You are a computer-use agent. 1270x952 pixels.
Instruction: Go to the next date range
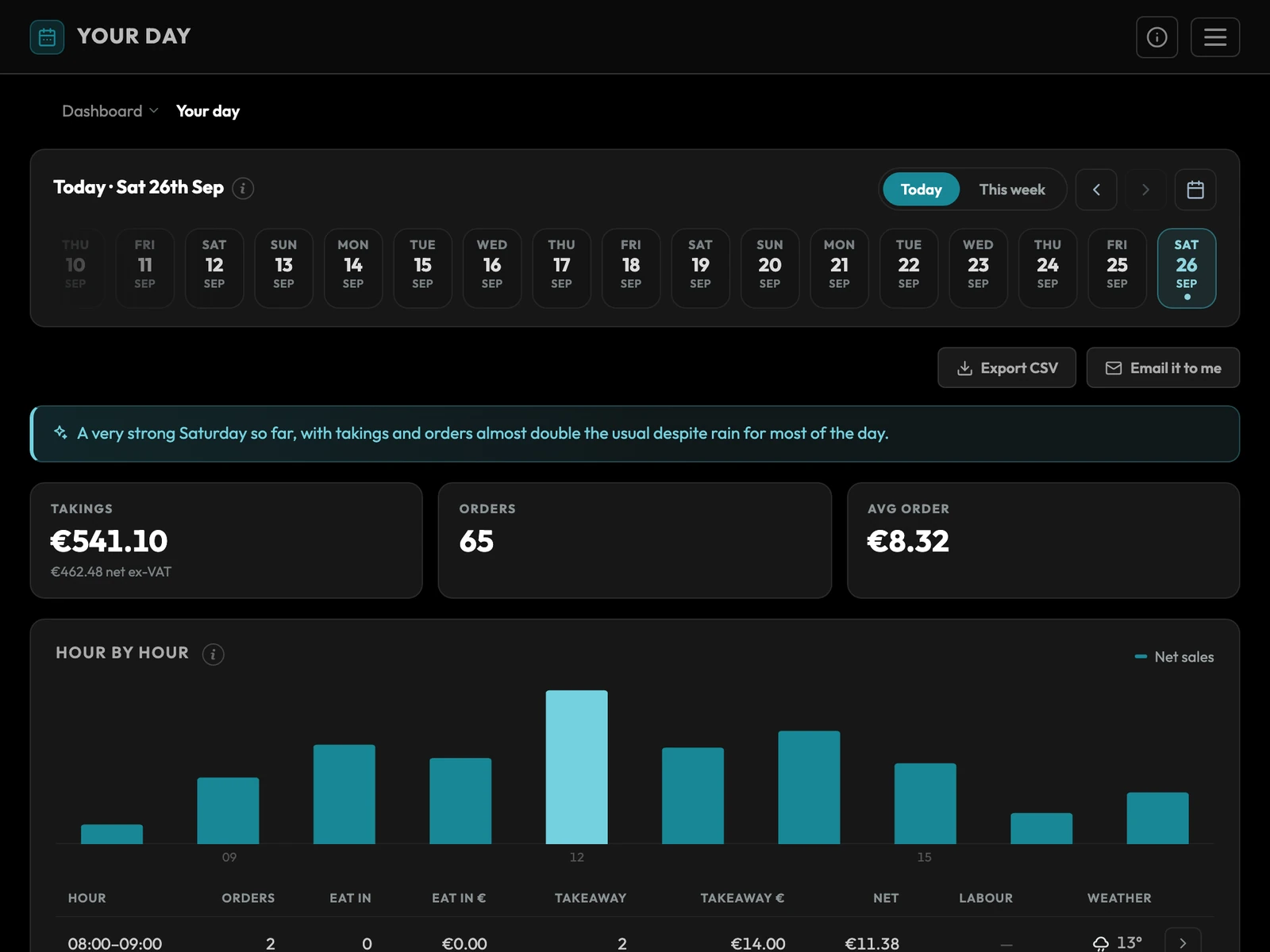[x=1145, y=190]
